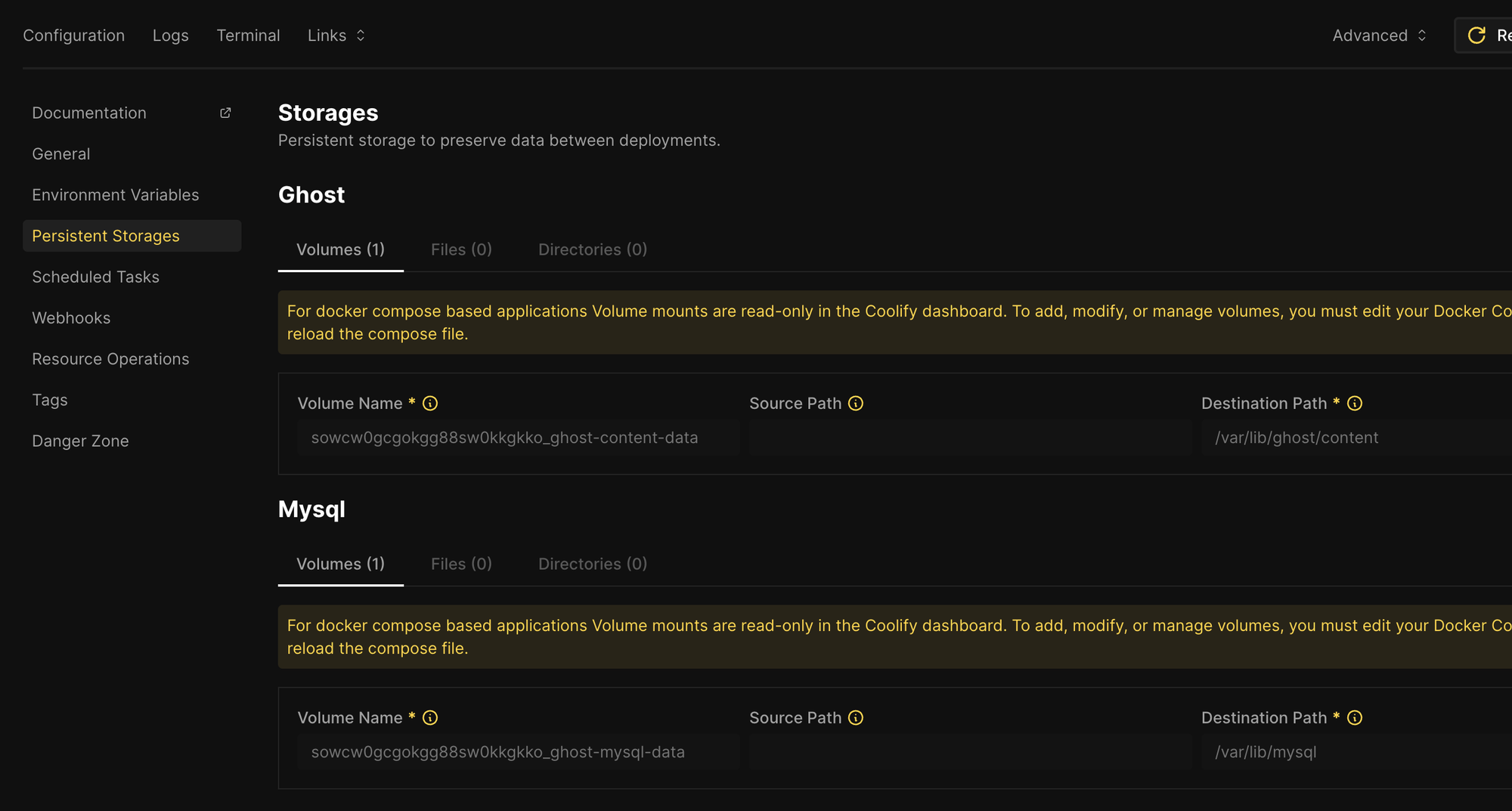This screenshot has width=1512, height=811.
Task: Open Ghost Directories (0) tab
Action: click(x=593, y=249)
